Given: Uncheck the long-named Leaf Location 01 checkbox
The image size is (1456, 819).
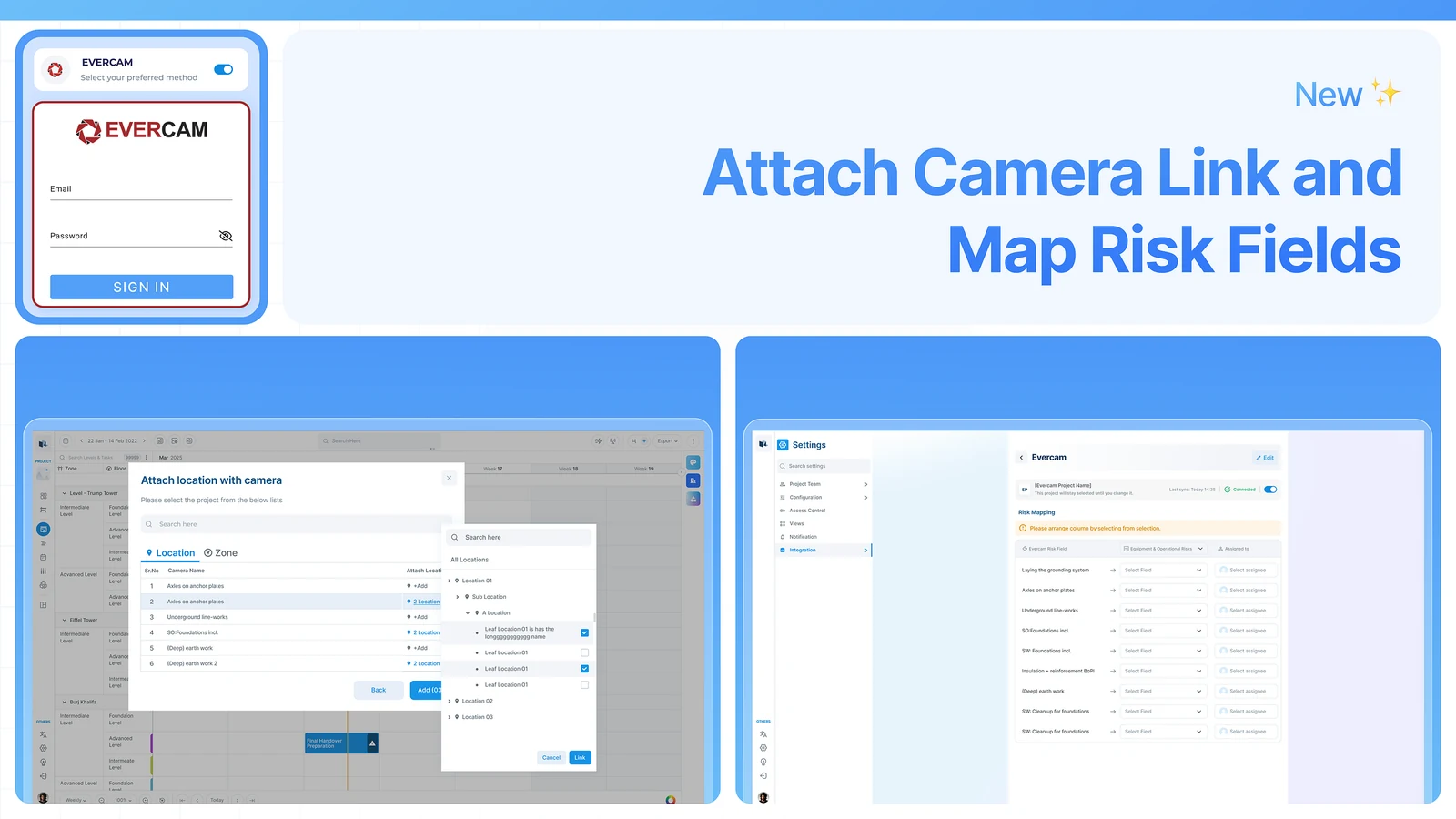Looking at the screenshot, I should pos(584,632).
